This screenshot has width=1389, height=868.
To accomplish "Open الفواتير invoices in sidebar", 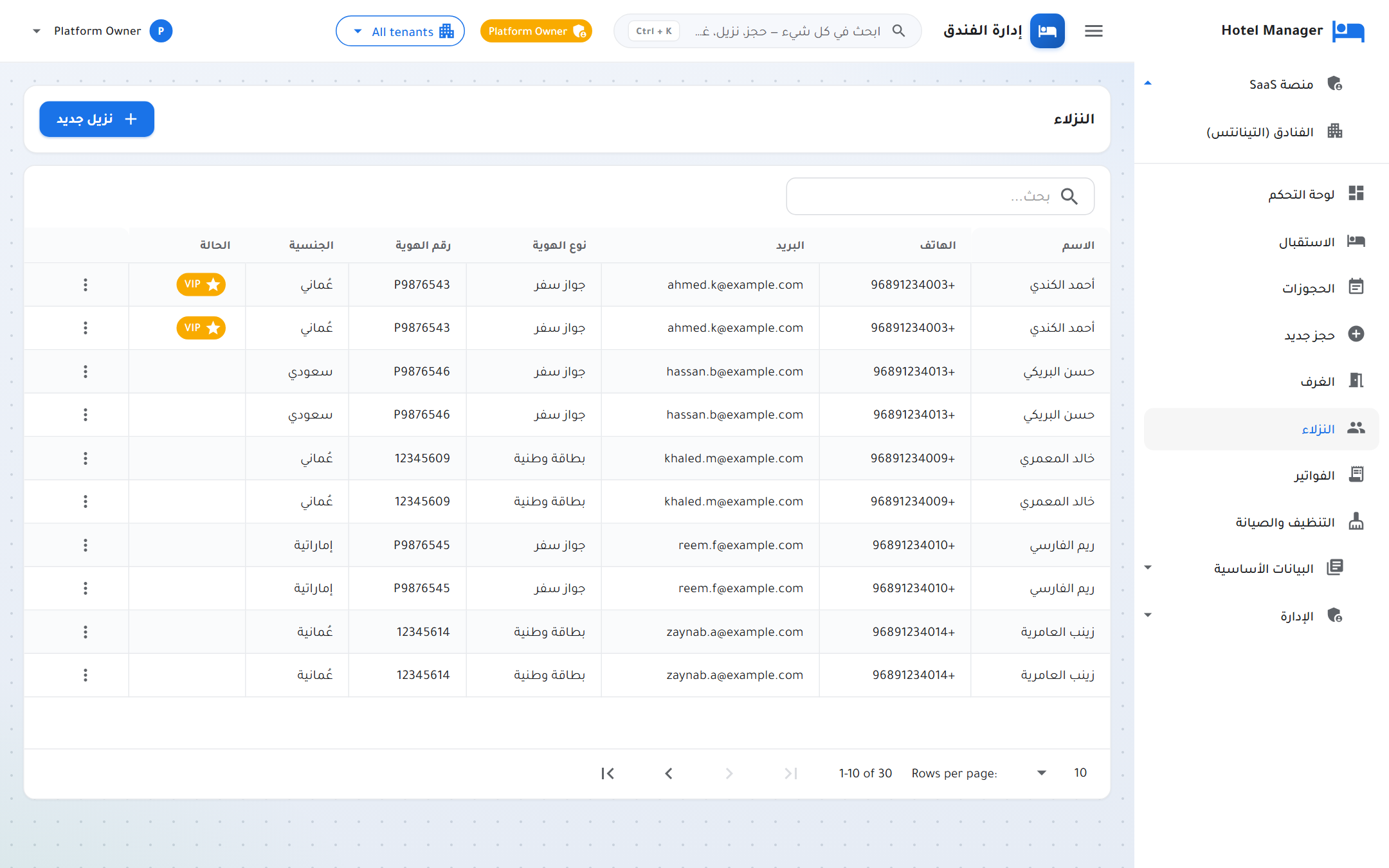I will tap(1262, 475).
